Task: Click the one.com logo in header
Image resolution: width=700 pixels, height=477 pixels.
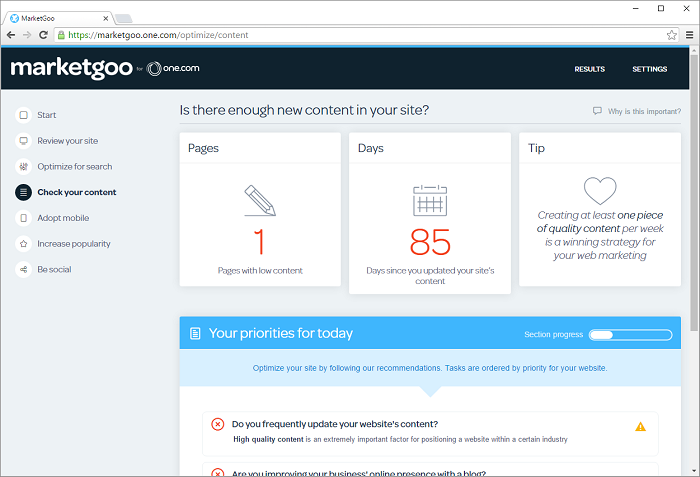Action: (x=173, y=68)
